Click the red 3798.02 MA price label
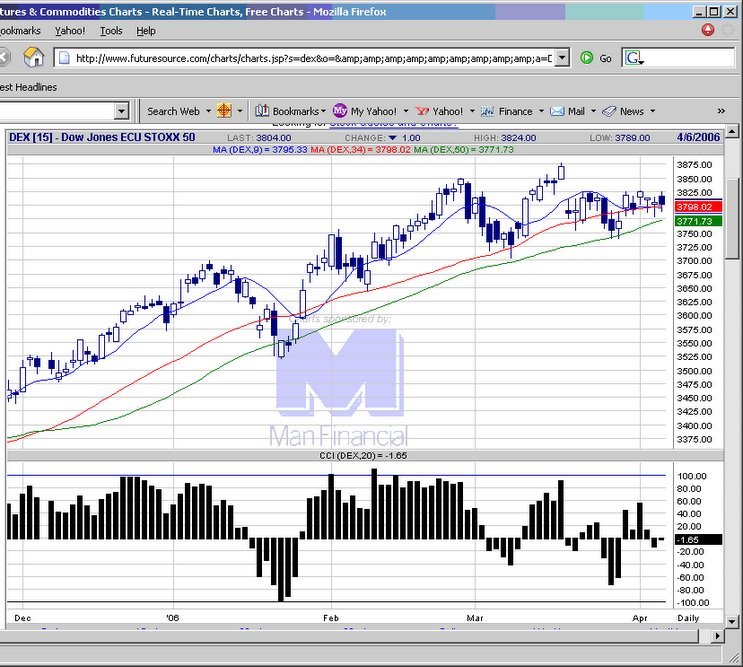743x667 pixels. [x=698, y=207]
